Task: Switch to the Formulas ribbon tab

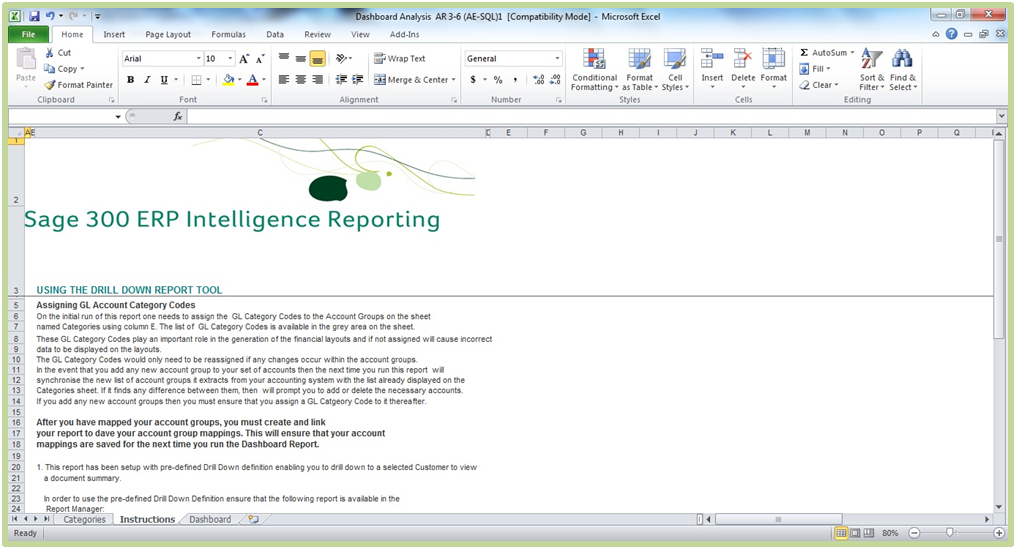Action: click(x=229, y=34)
